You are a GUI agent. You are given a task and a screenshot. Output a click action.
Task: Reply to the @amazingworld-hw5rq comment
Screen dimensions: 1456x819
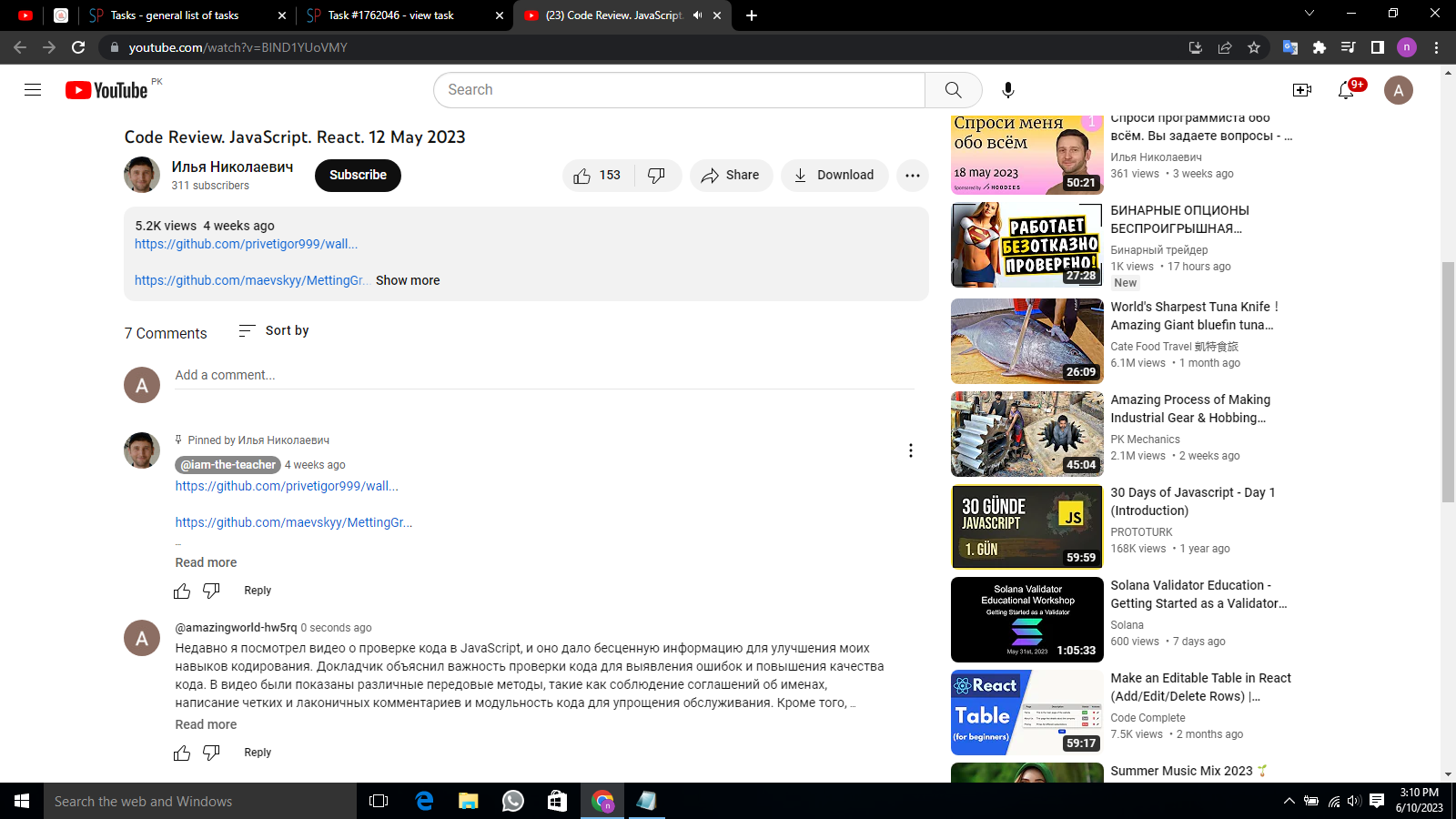258,753
